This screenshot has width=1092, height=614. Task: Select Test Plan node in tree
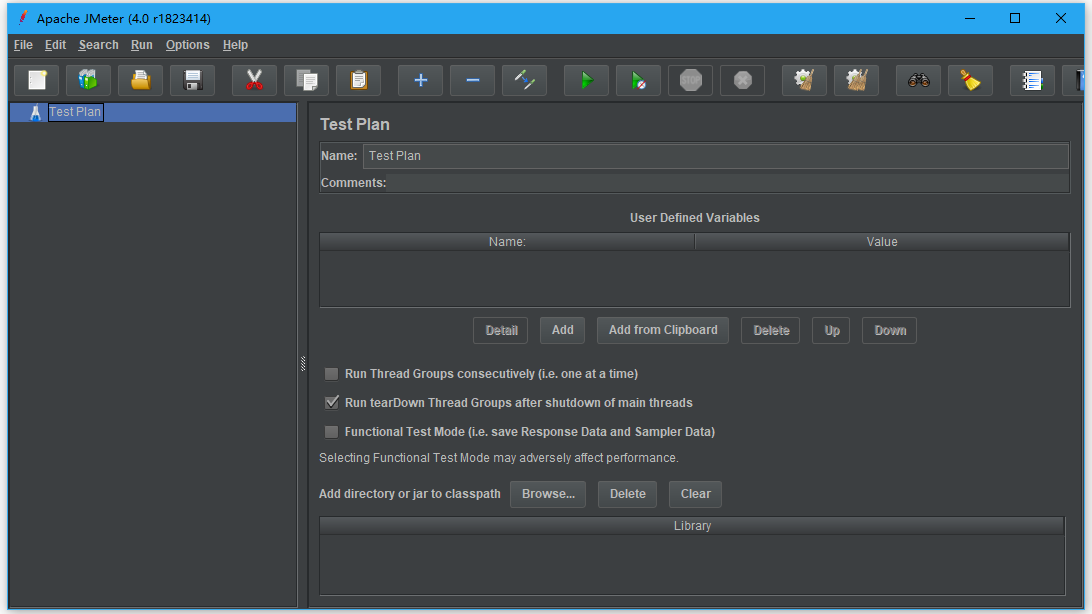[75, 112]
